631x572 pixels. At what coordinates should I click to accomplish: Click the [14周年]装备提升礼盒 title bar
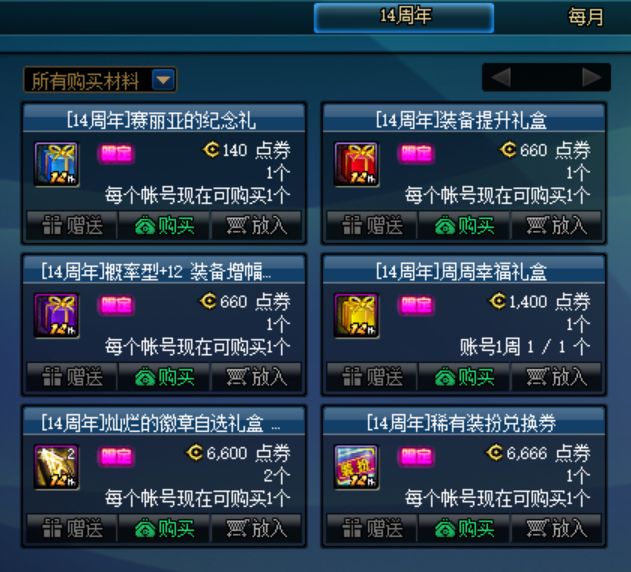tap(464, 119)
